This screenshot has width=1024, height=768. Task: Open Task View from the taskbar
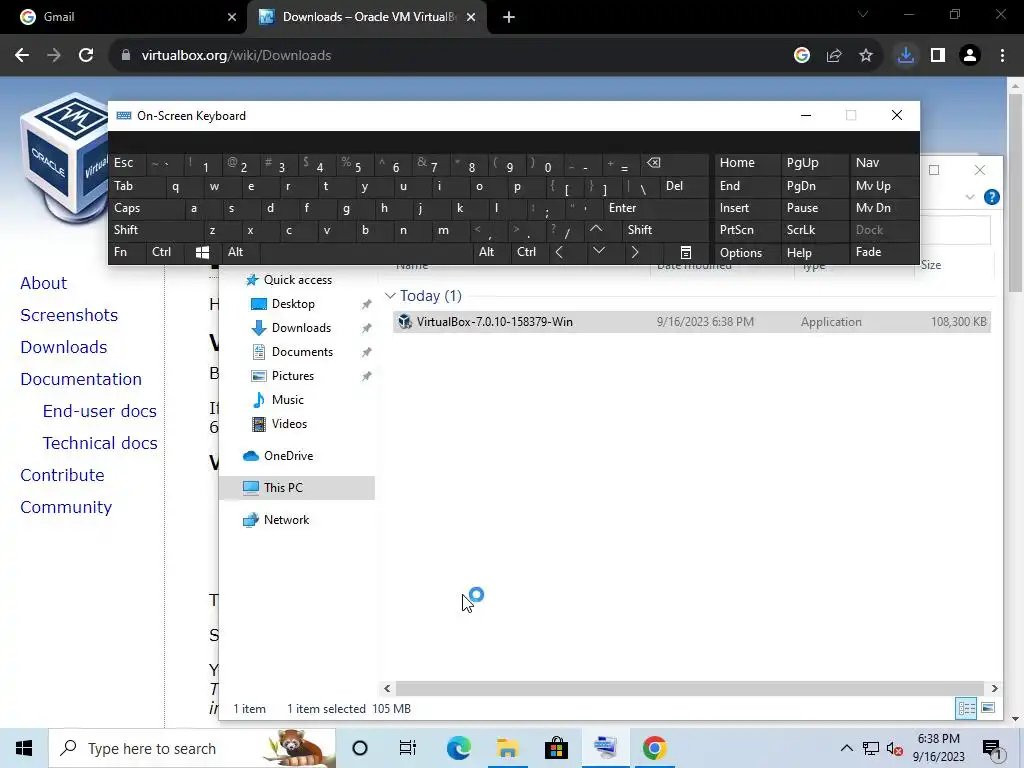point(408,748)
